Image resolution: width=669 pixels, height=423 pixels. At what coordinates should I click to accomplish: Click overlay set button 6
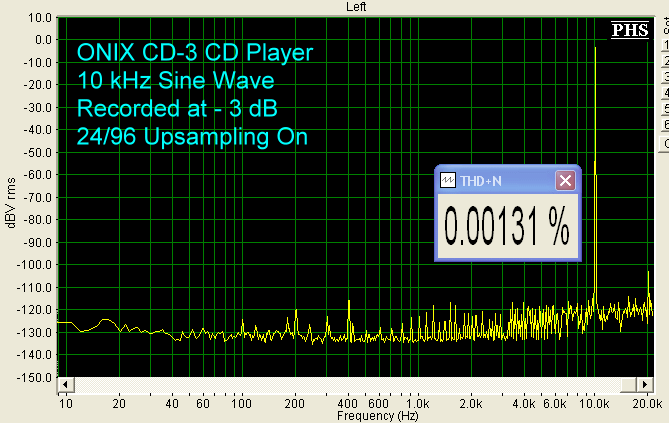click(x=665, y=125)
